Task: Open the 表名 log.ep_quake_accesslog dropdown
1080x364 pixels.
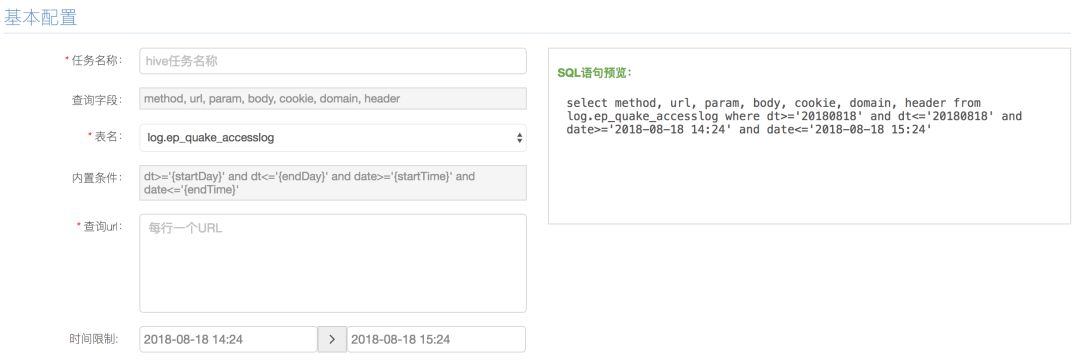Action: (x=333, y=137)
